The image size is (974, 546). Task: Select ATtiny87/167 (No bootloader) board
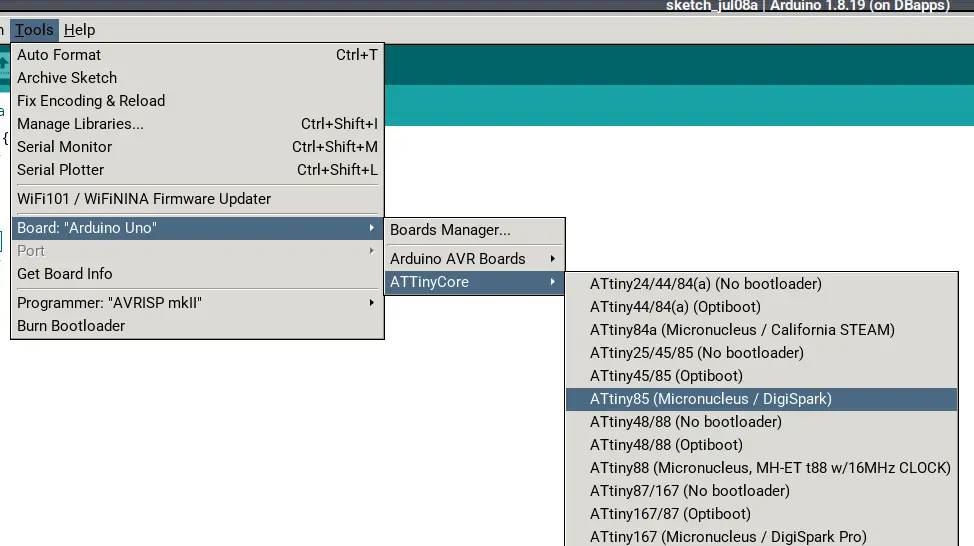pyautogui.click(x=762, y=491)
